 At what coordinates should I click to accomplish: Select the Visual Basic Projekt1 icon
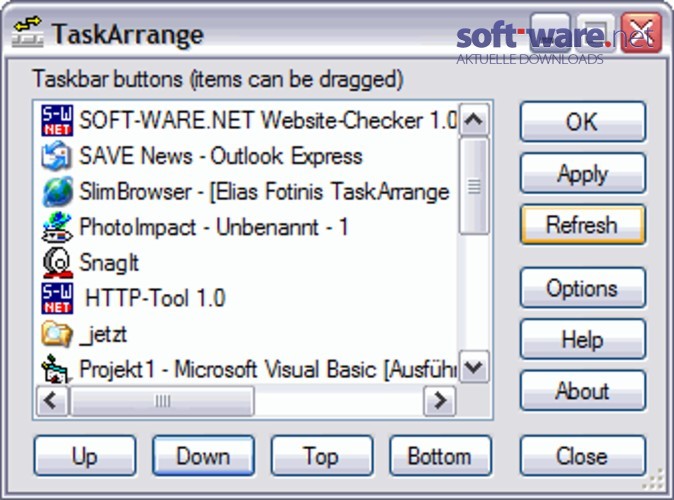click(x=56, y=368)
